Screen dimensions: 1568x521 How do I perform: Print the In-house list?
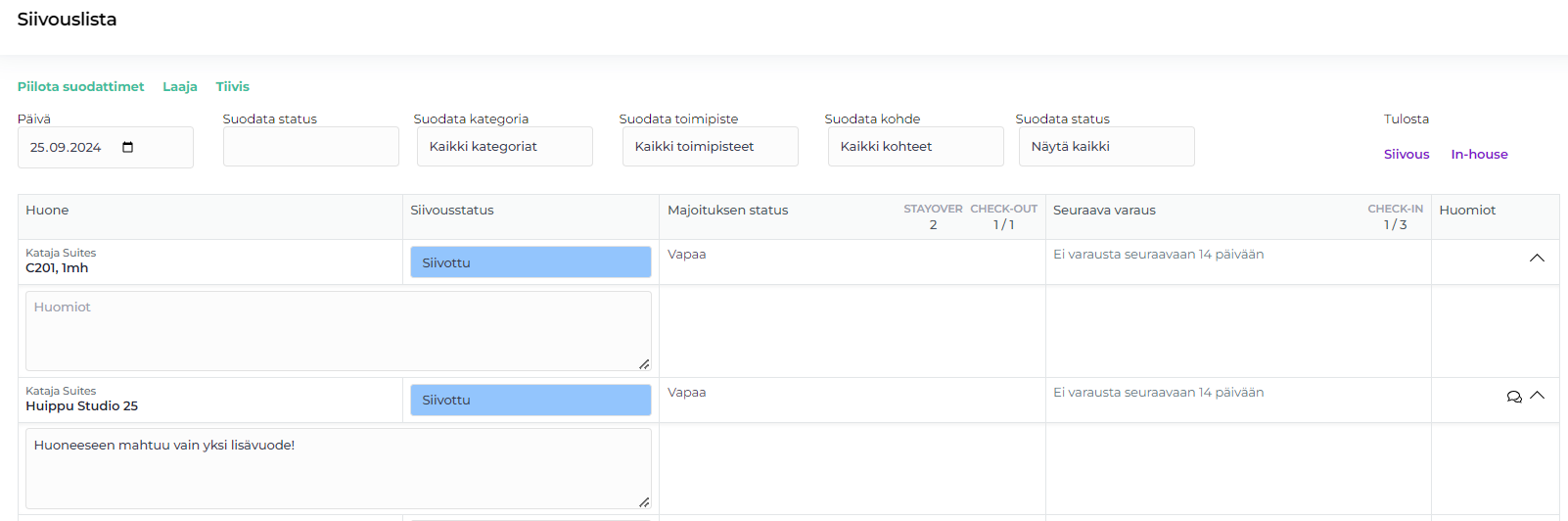click(x=1479, y=154)
